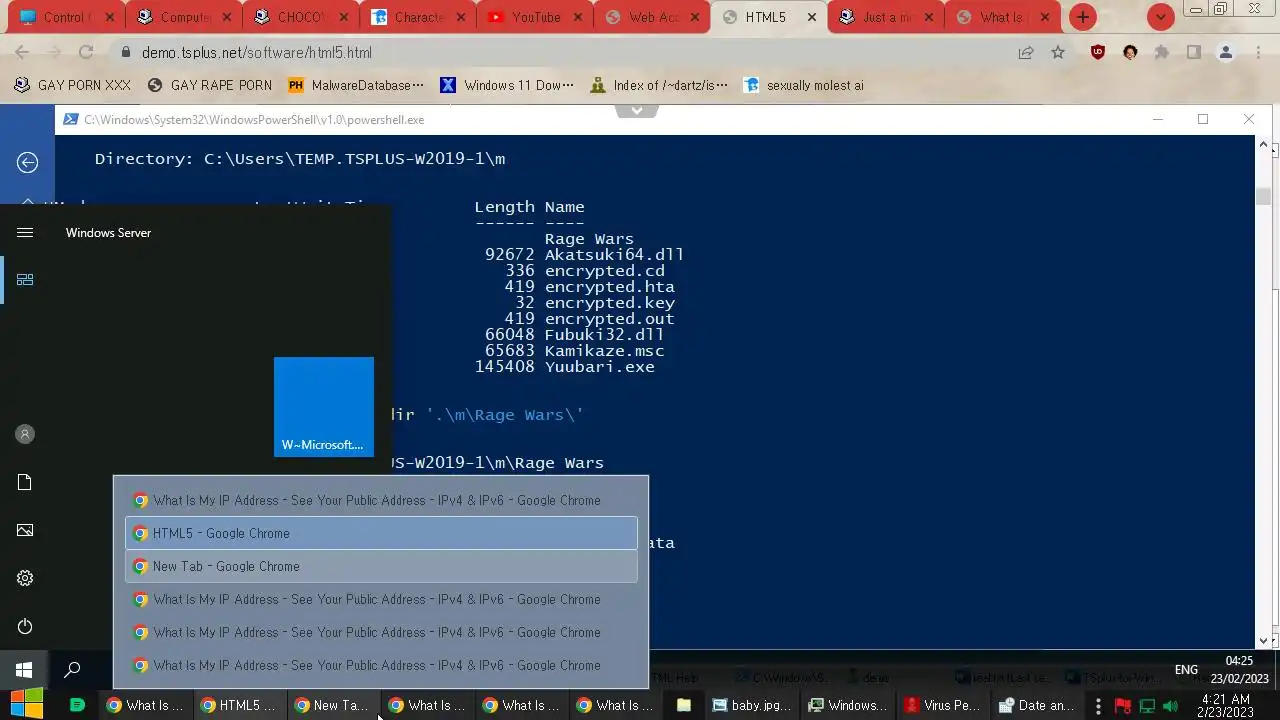Open the 4:21 AM system clock
The image size is (1280, 720).
pos(1225,706)
